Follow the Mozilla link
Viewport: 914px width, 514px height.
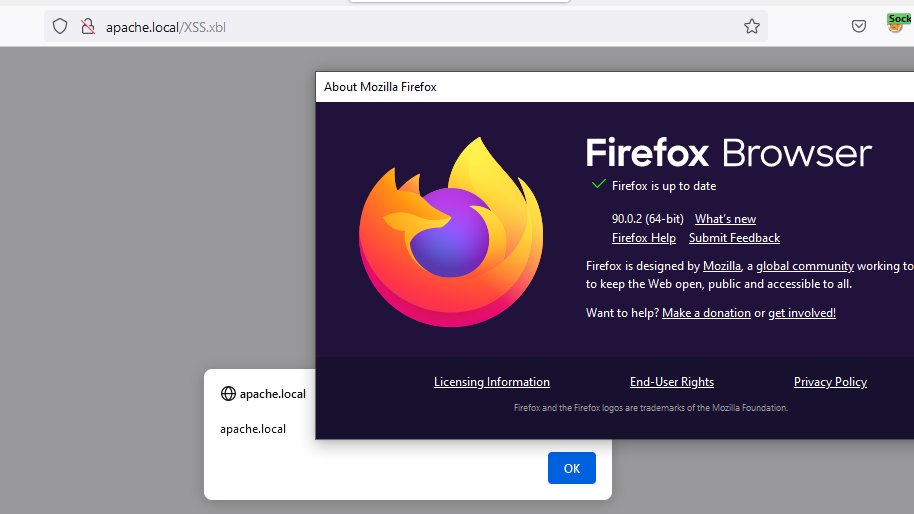click(722, 266)
